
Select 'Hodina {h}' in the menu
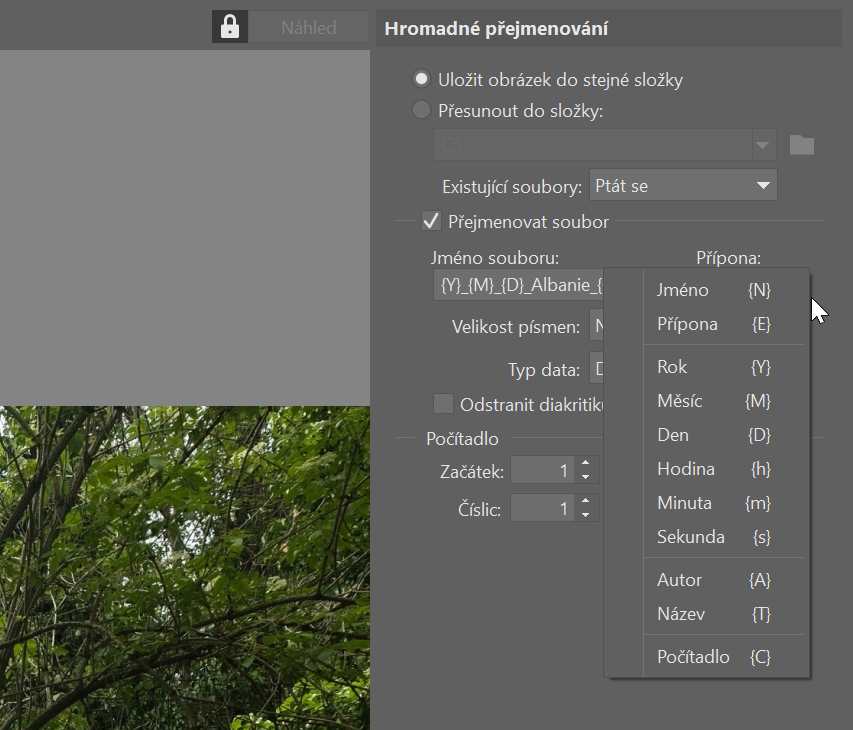[x=712, y=469]
